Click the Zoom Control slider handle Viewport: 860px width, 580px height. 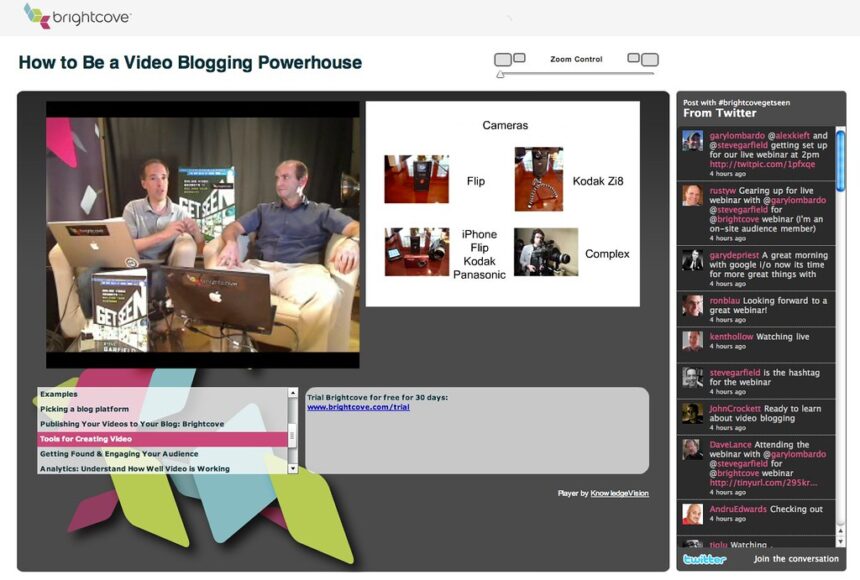(x=500, y=74)
